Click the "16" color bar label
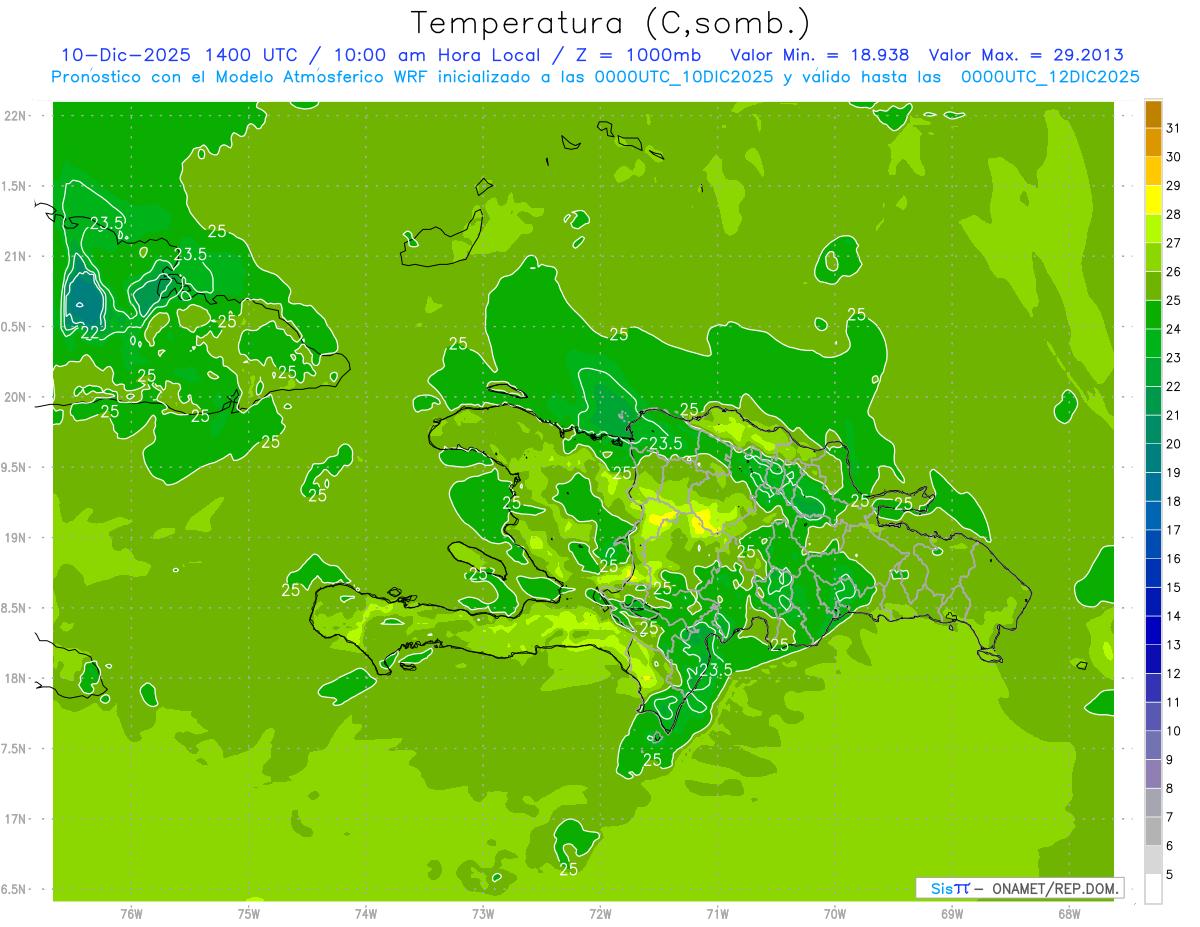The width and height of the screenshot is (1200, 927). (1174, 558)
